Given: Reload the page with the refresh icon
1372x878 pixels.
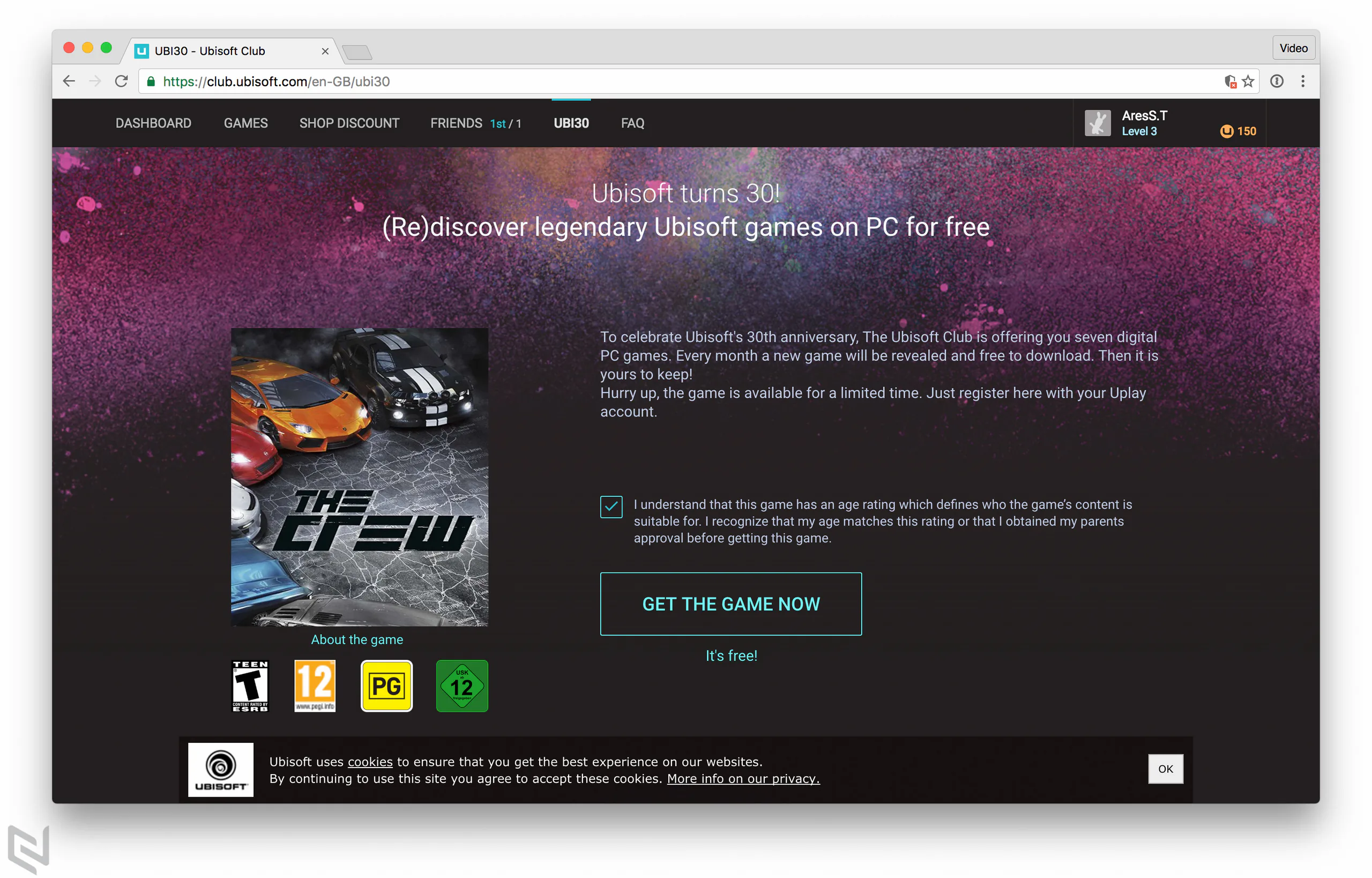Looking at the screenshot, I should (122, 81).
